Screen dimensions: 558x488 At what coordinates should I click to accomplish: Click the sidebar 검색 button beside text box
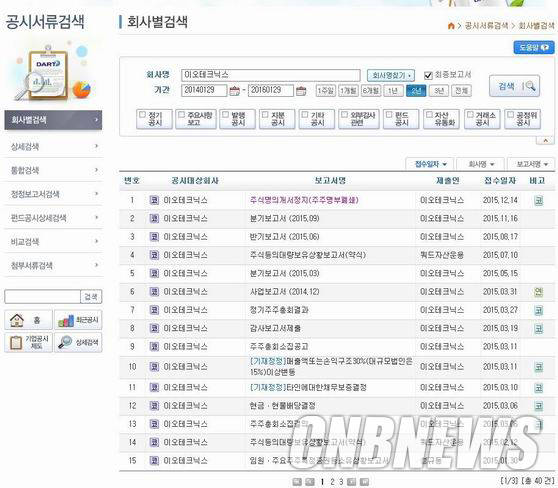click(x=91, y=297)
